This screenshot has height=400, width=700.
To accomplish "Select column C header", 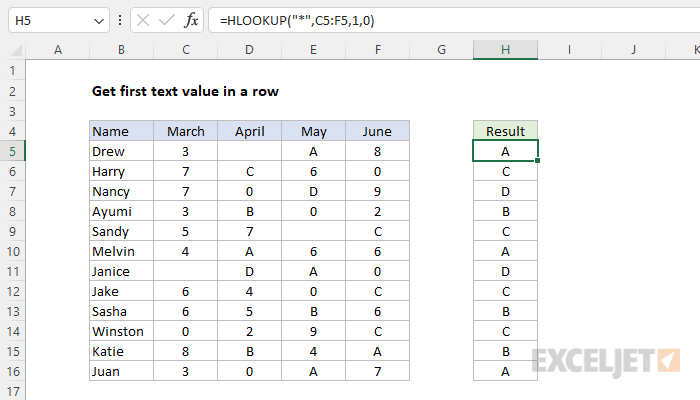I will (x=186, y=50).
